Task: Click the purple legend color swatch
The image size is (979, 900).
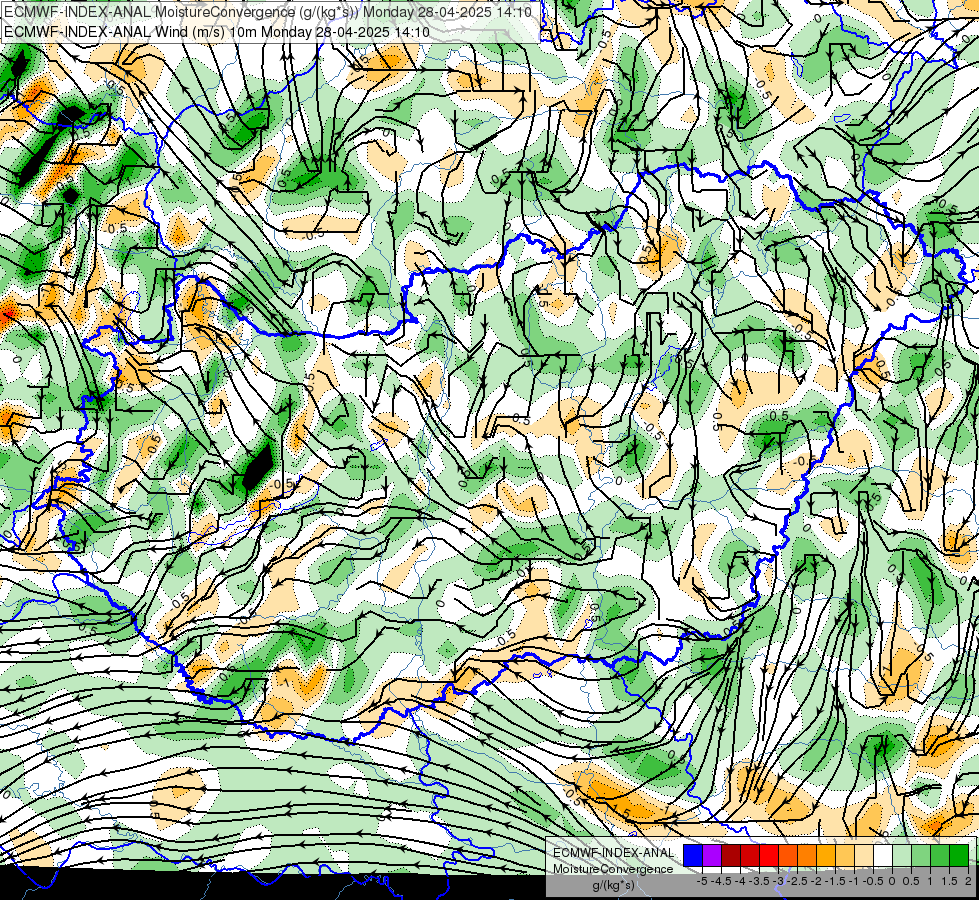Action: pos(712,855)
